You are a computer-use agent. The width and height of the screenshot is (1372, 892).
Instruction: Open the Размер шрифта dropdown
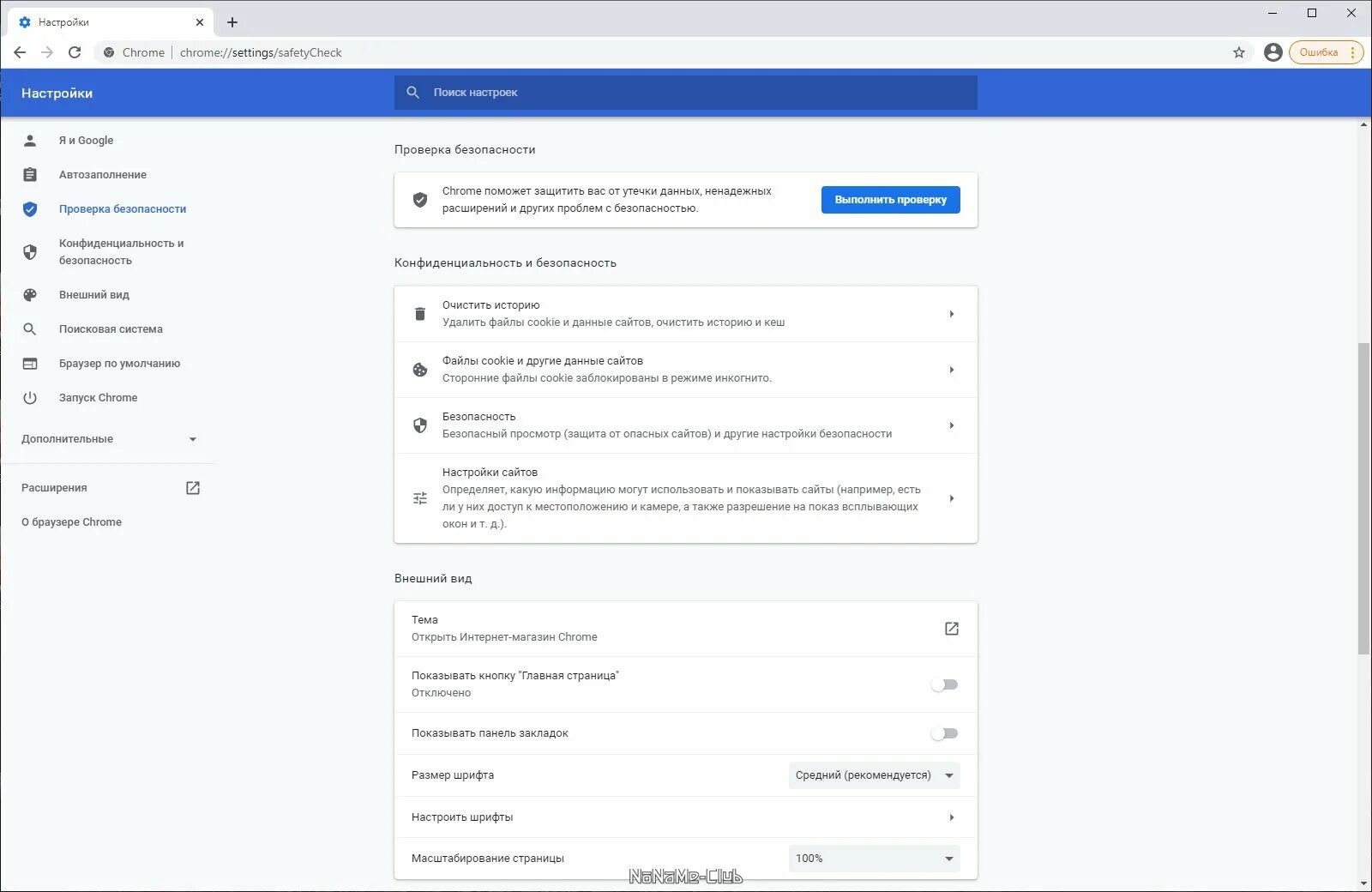click(875, 775)
